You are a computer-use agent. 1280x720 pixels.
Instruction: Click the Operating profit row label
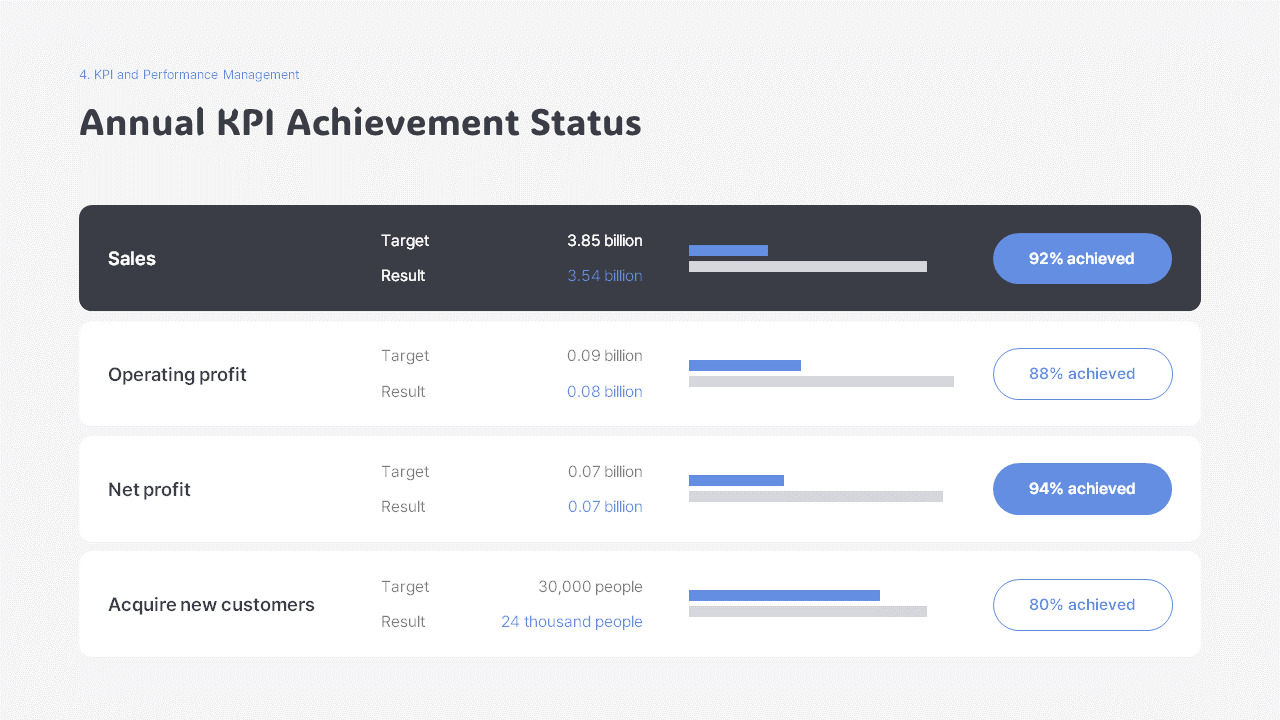tap(177, 375)
